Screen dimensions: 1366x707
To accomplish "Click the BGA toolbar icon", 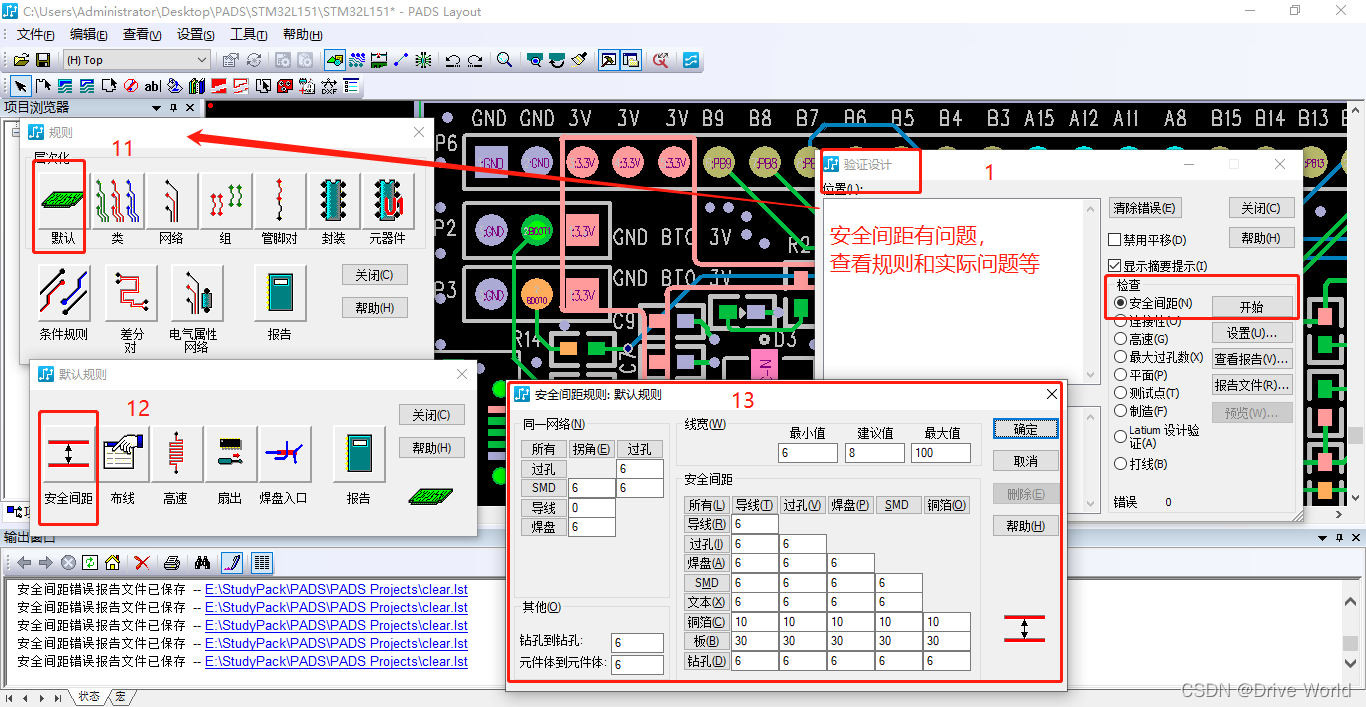I will tap(423, 60).
